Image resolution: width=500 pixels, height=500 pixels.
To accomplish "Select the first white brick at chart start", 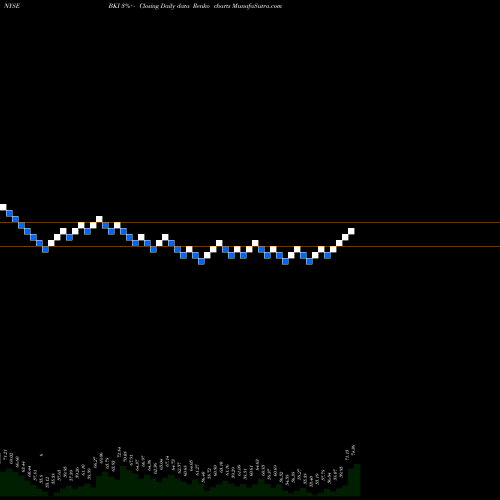I will [3, 207].
